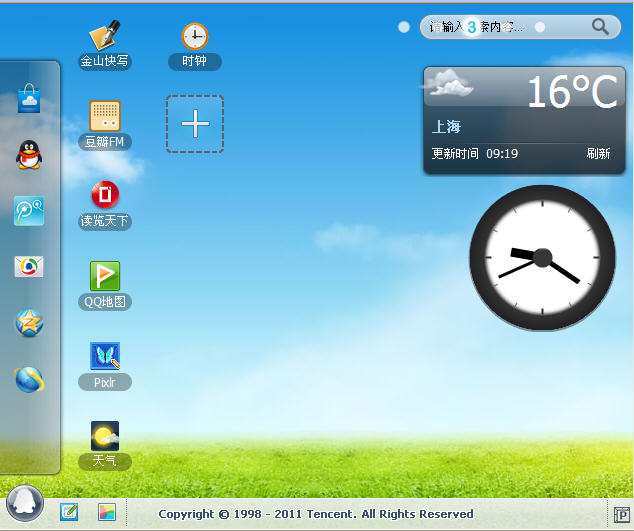This screenshot has height=531, width=634.
Task: Open the 金山快写 desktop app
Action: click(105, 37)
